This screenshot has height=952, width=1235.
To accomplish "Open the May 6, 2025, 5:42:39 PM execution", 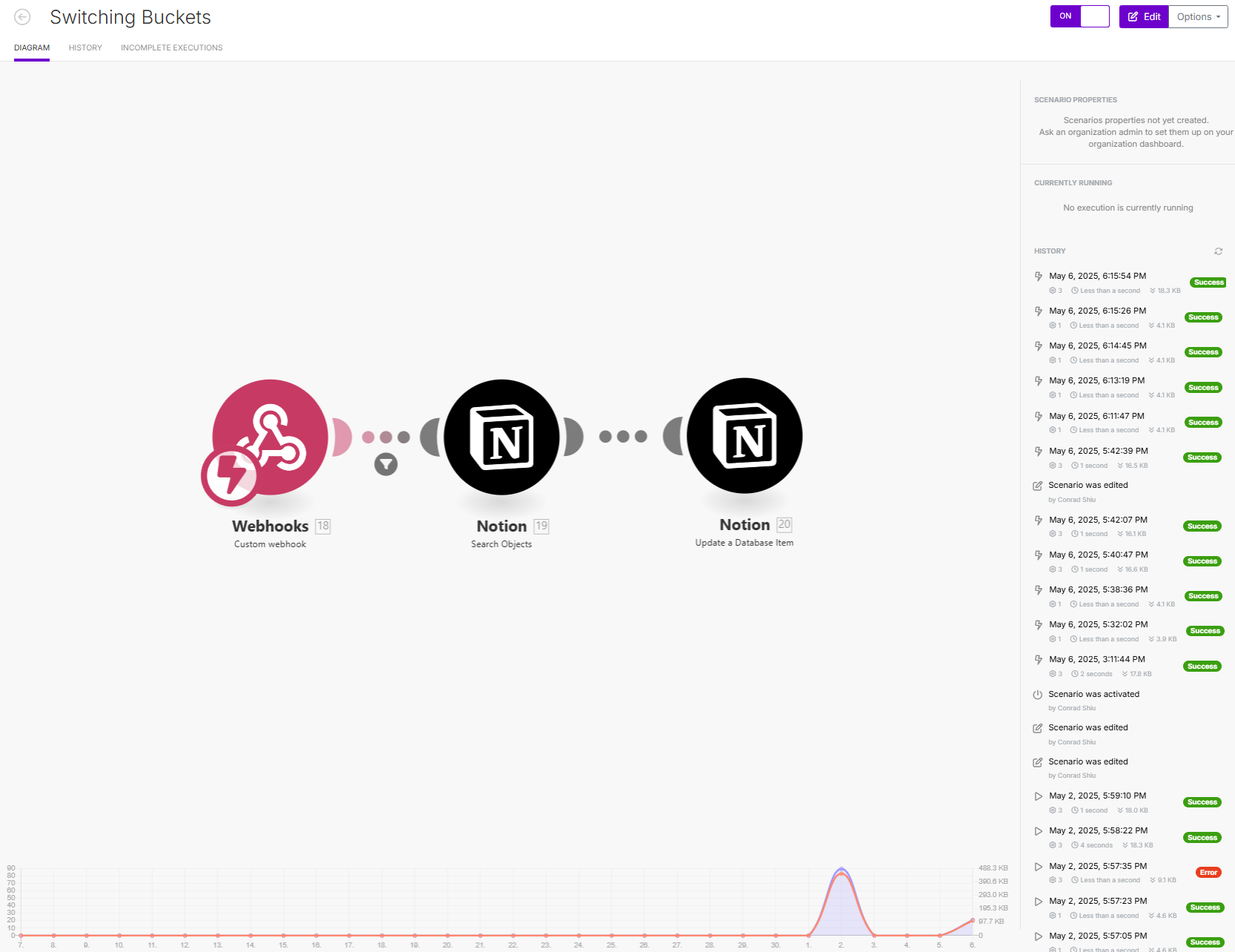I will click(x=1098, y=451).
